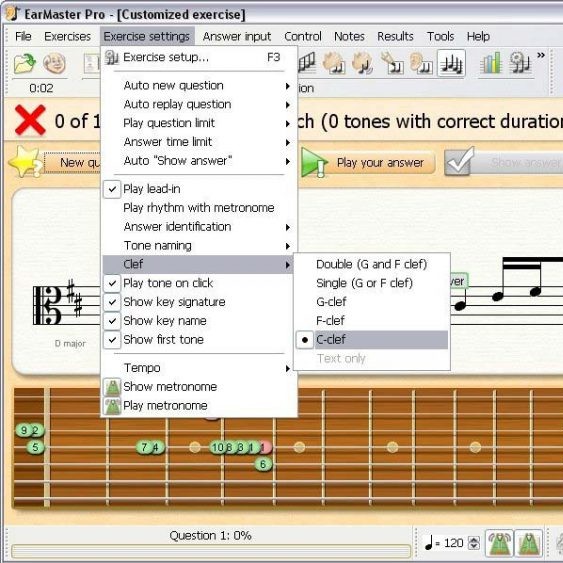Open the Tools menu
The height and width of the screenshot is (563, 563).
coord(440,36)
